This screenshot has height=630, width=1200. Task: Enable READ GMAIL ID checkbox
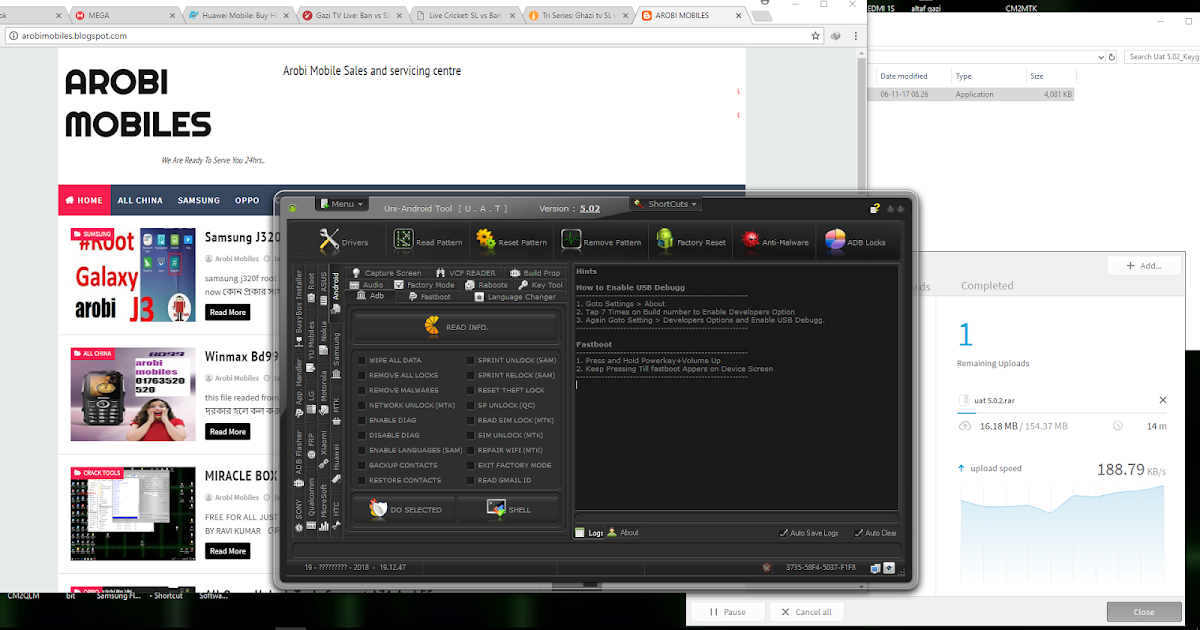[471, 480]
